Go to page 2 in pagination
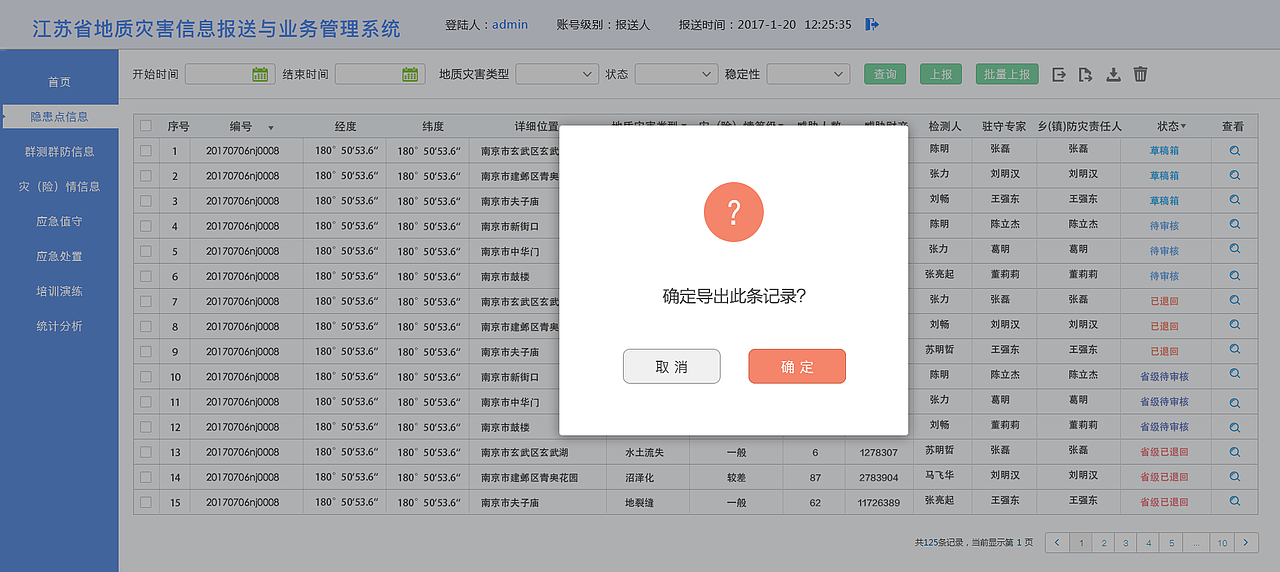The image size is (1280, 572). click(x=1102, y=543)
